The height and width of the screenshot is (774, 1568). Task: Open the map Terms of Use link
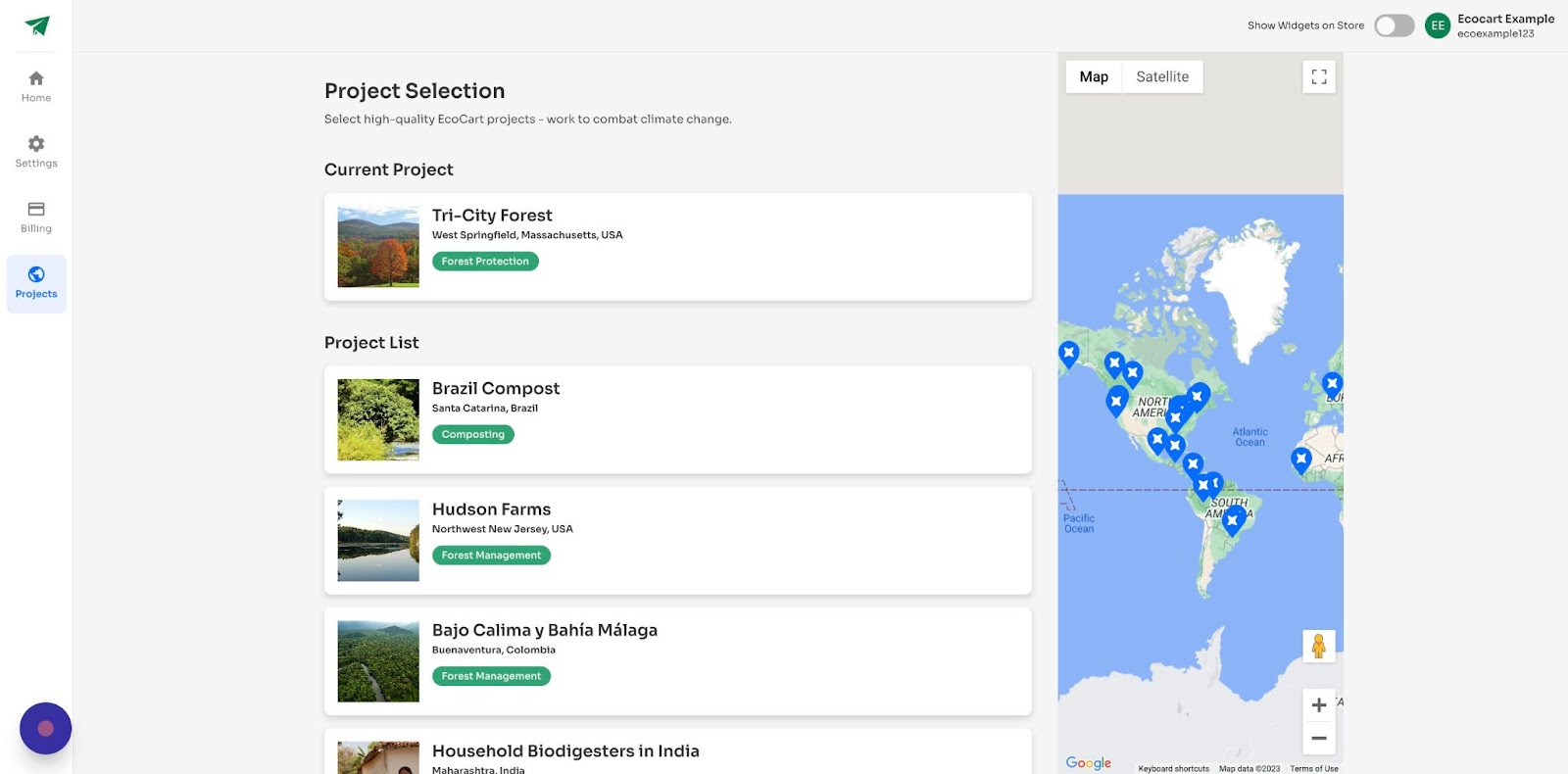tap(1314, 769)
